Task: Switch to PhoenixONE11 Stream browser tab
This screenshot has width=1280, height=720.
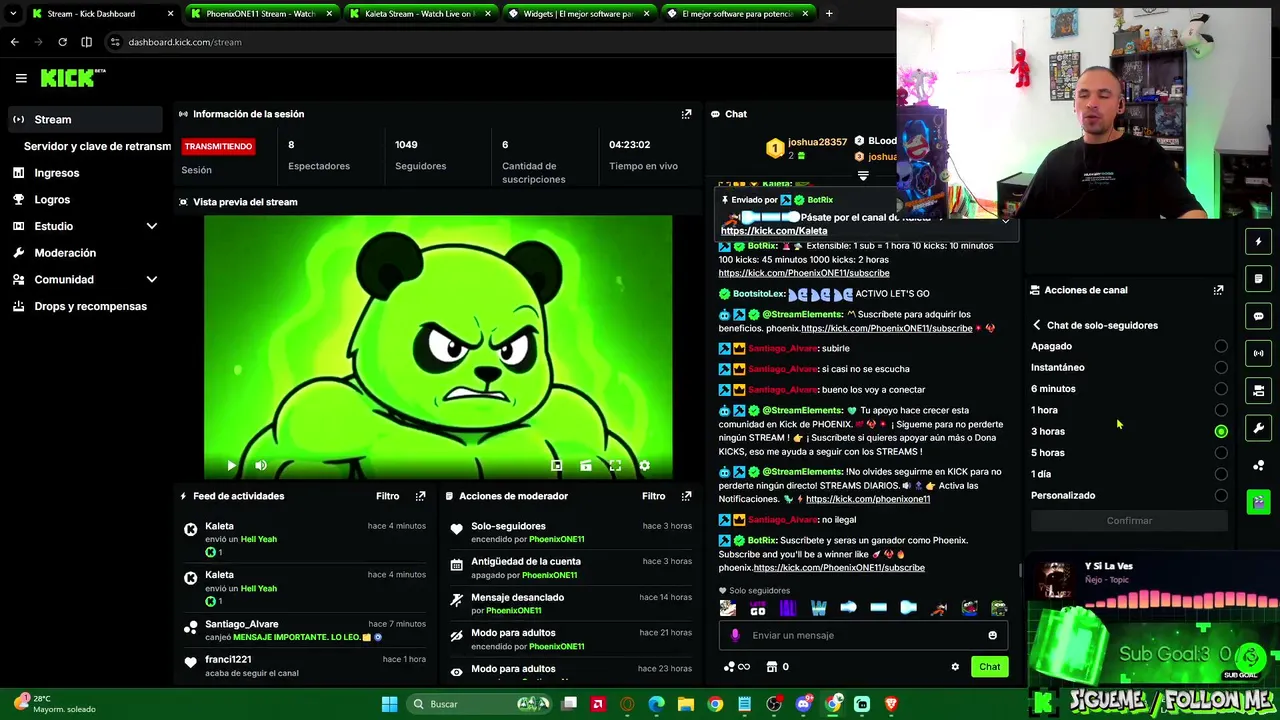Action: pyautogui.click(x=262, y=14)
